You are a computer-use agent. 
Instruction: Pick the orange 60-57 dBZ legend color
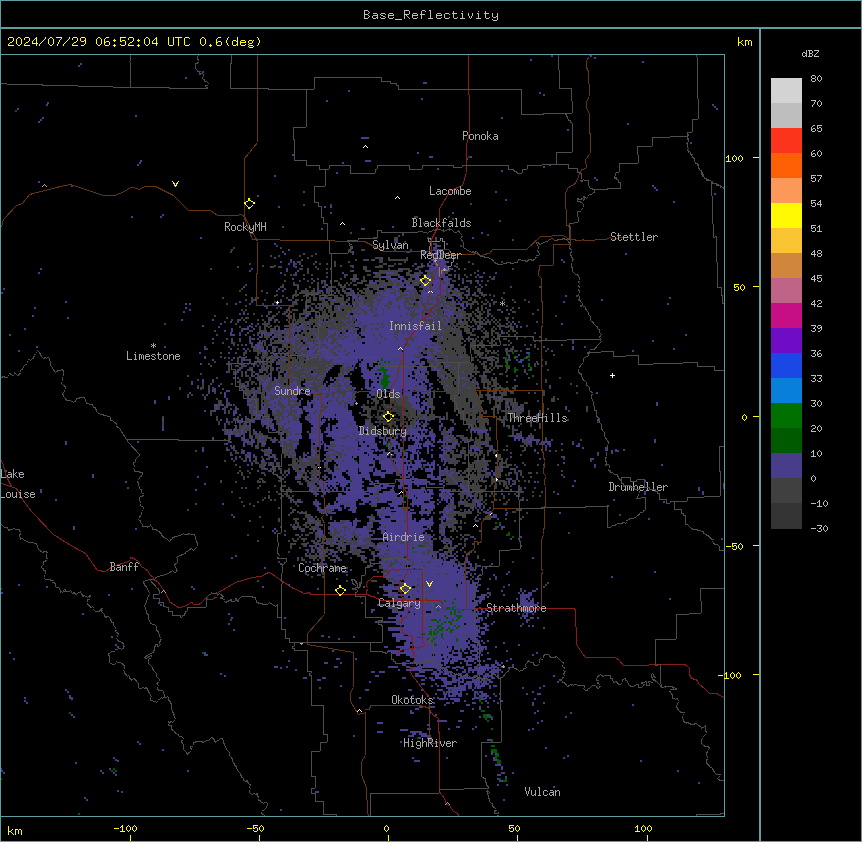tap(786, 165)
